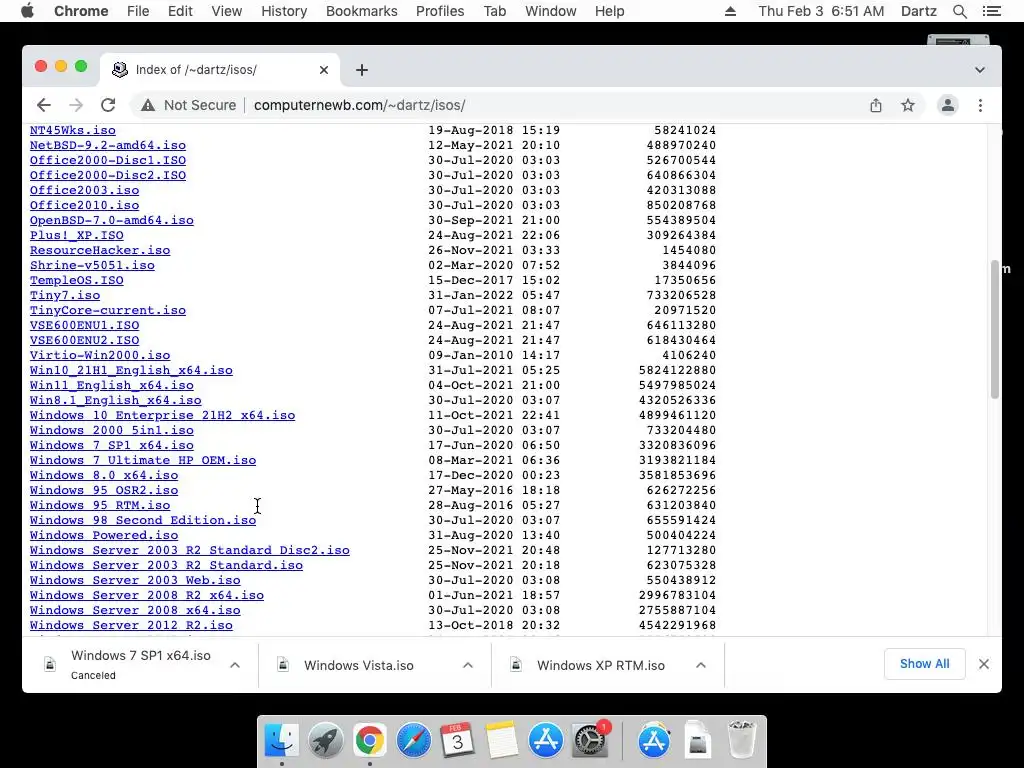
Task: Click the date and time in menu bar
Action: (x=821, y=11)
